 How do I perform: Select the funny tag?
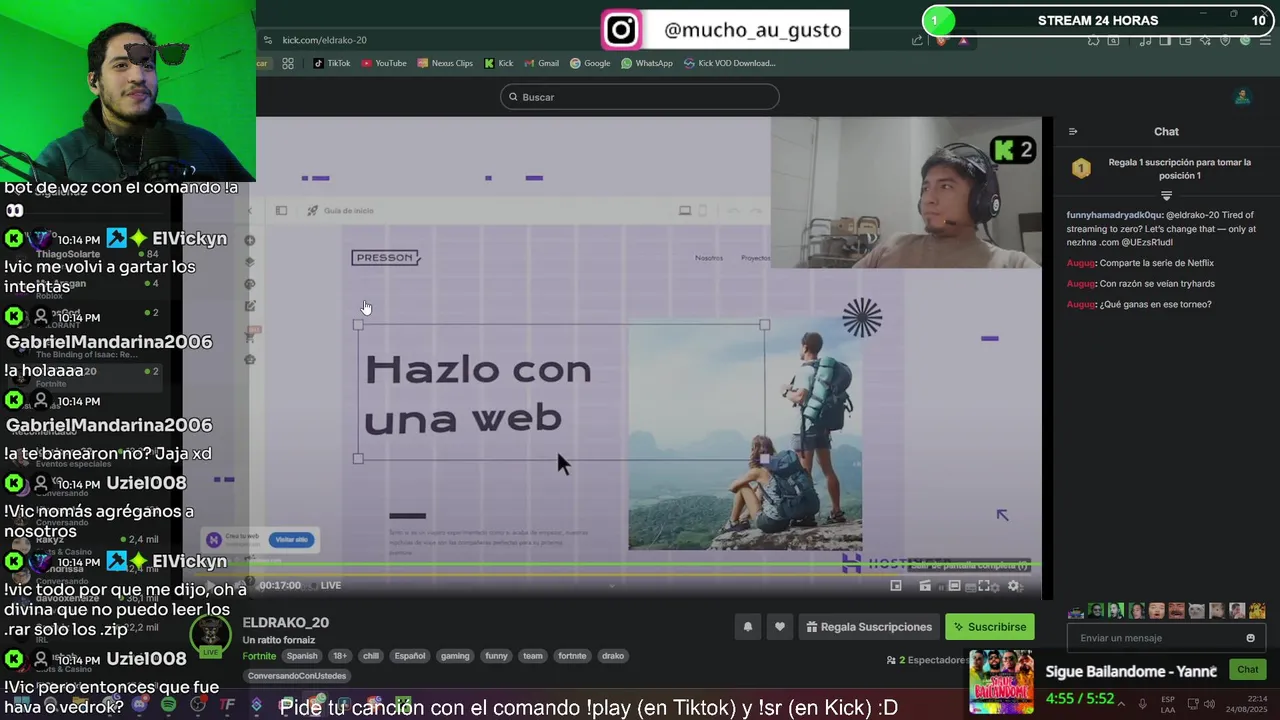tap(496, 656)
